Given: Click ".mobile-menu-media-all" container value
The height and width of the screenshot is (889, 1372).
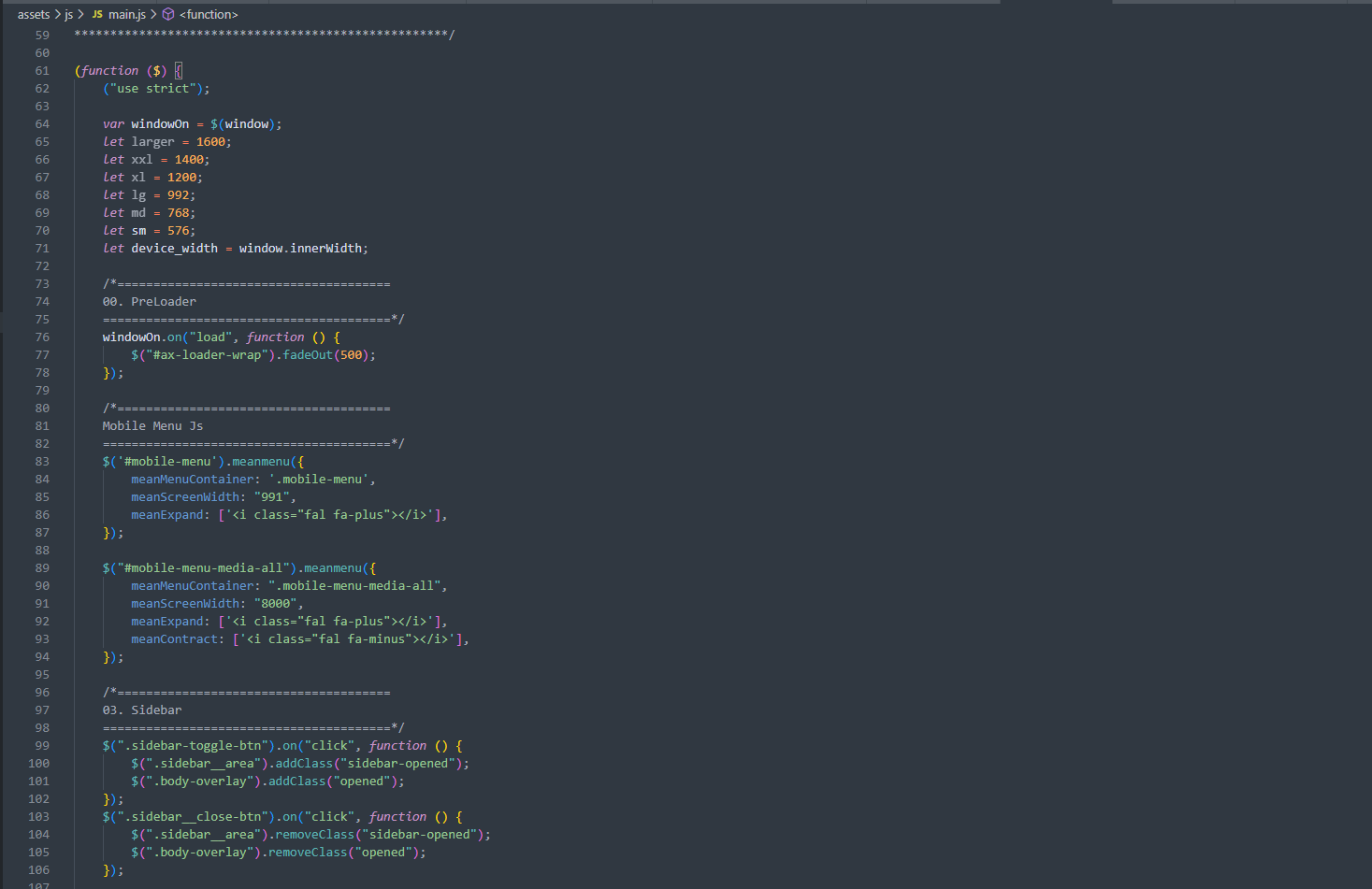Looking at the screenshot, I should tap(354, 586).
